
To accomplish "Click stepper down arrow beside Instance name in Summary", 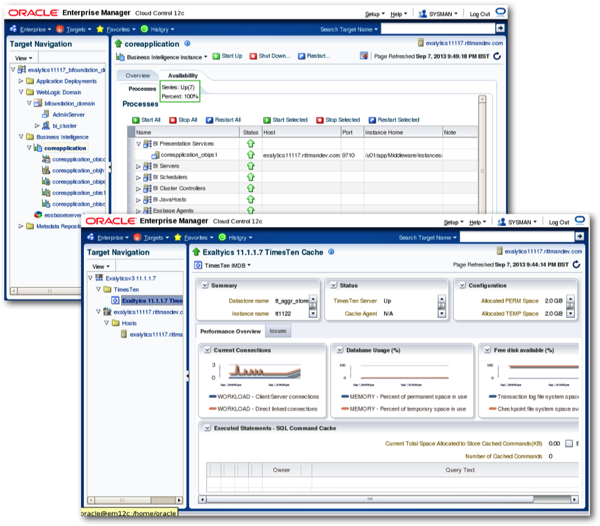I will point(313,314).
